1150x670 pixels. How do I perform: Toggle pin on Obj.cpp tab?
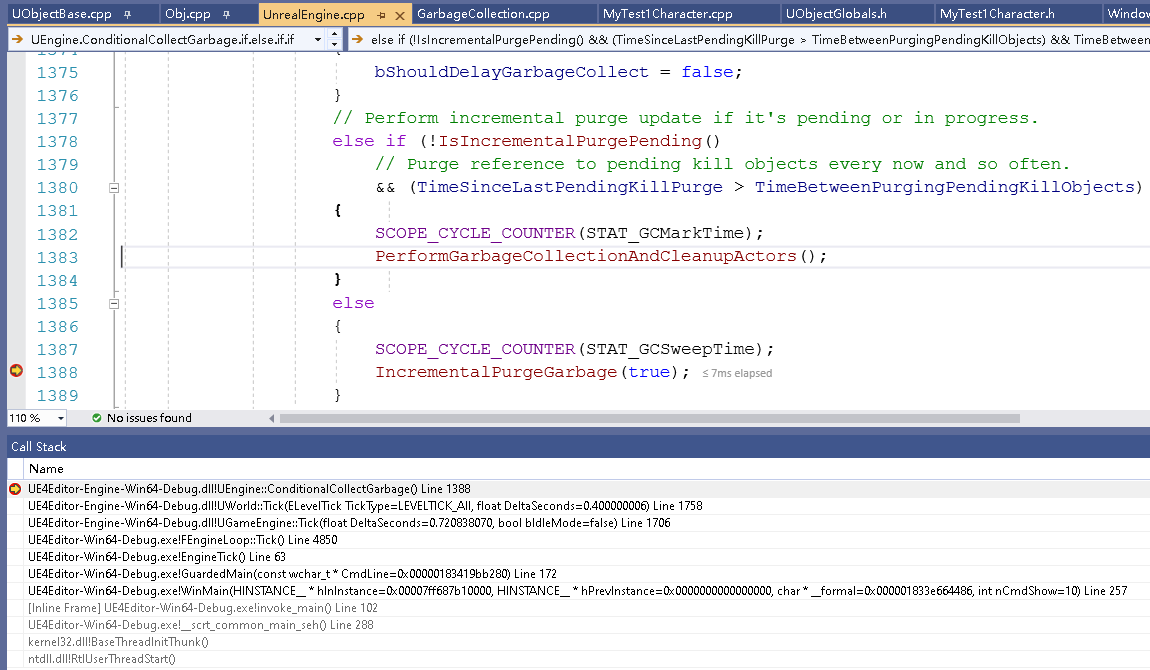[x=226, y=14]
